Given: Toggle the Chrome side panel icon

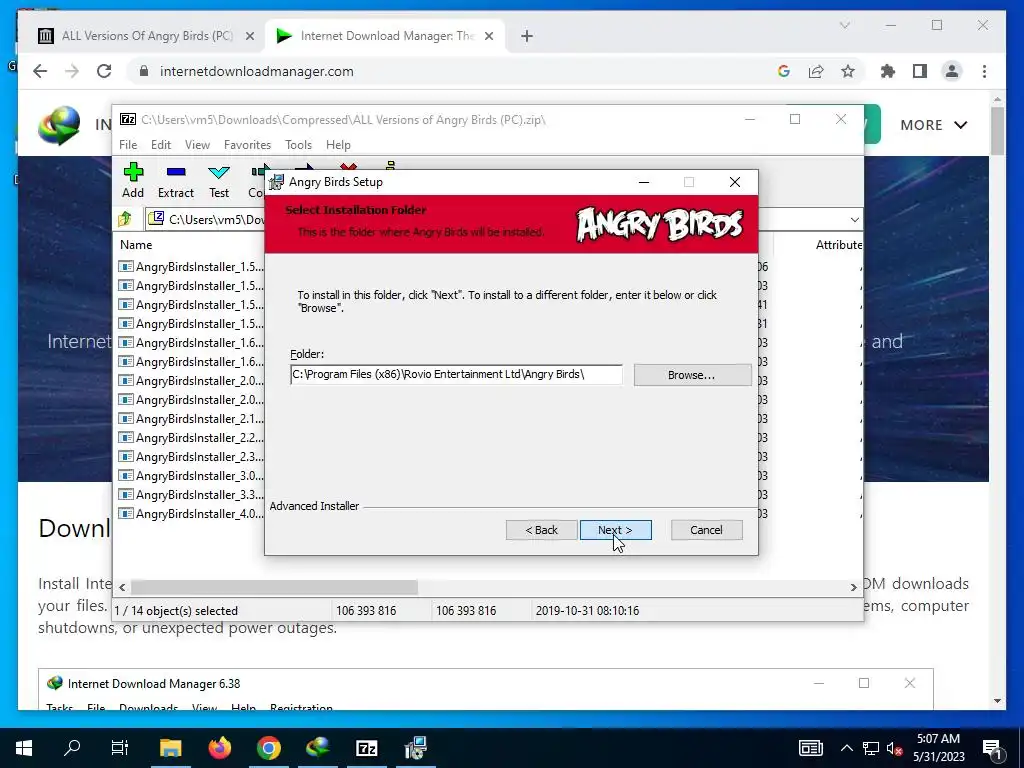Looking at the screenshot, I should pyautogui.click(x=920, y=71).
